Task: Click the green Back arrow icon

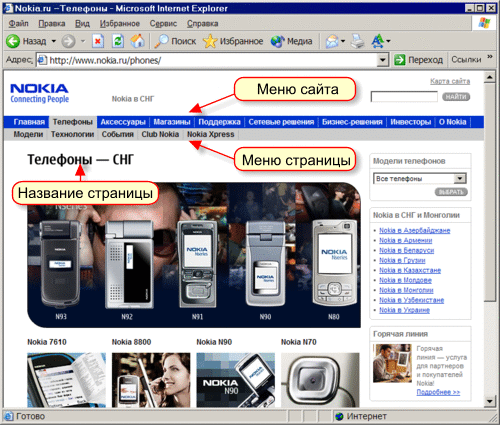Action: click(x=13, y=41)
